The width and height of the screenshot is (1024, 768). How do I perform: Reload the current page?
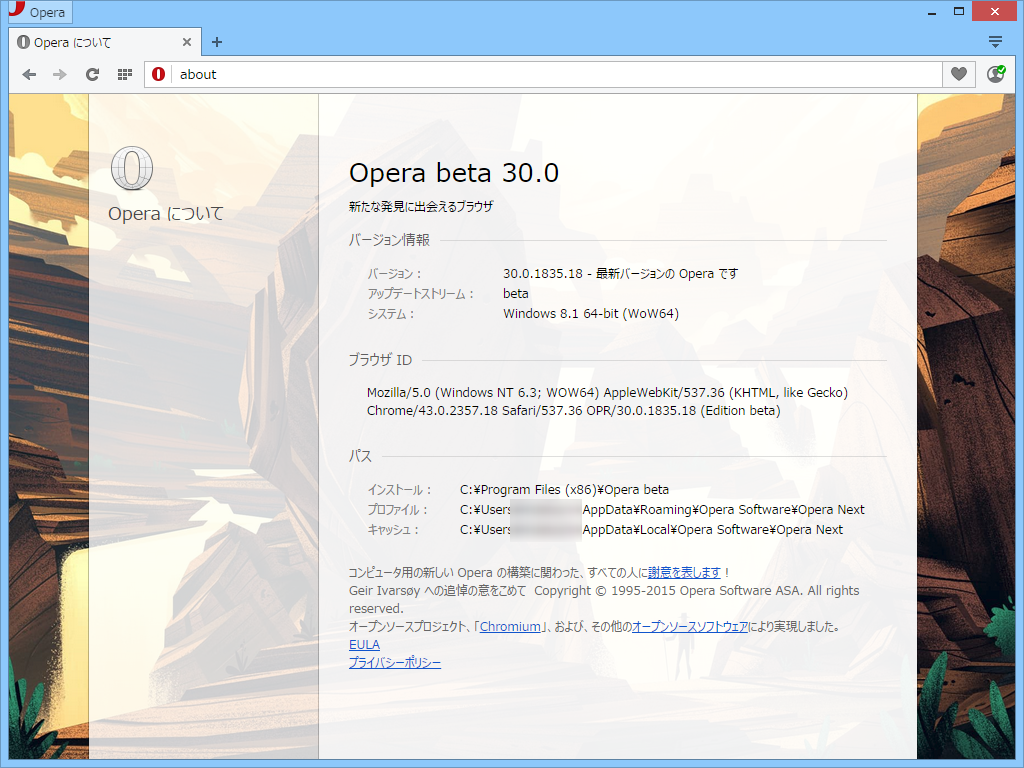point(92,74)
